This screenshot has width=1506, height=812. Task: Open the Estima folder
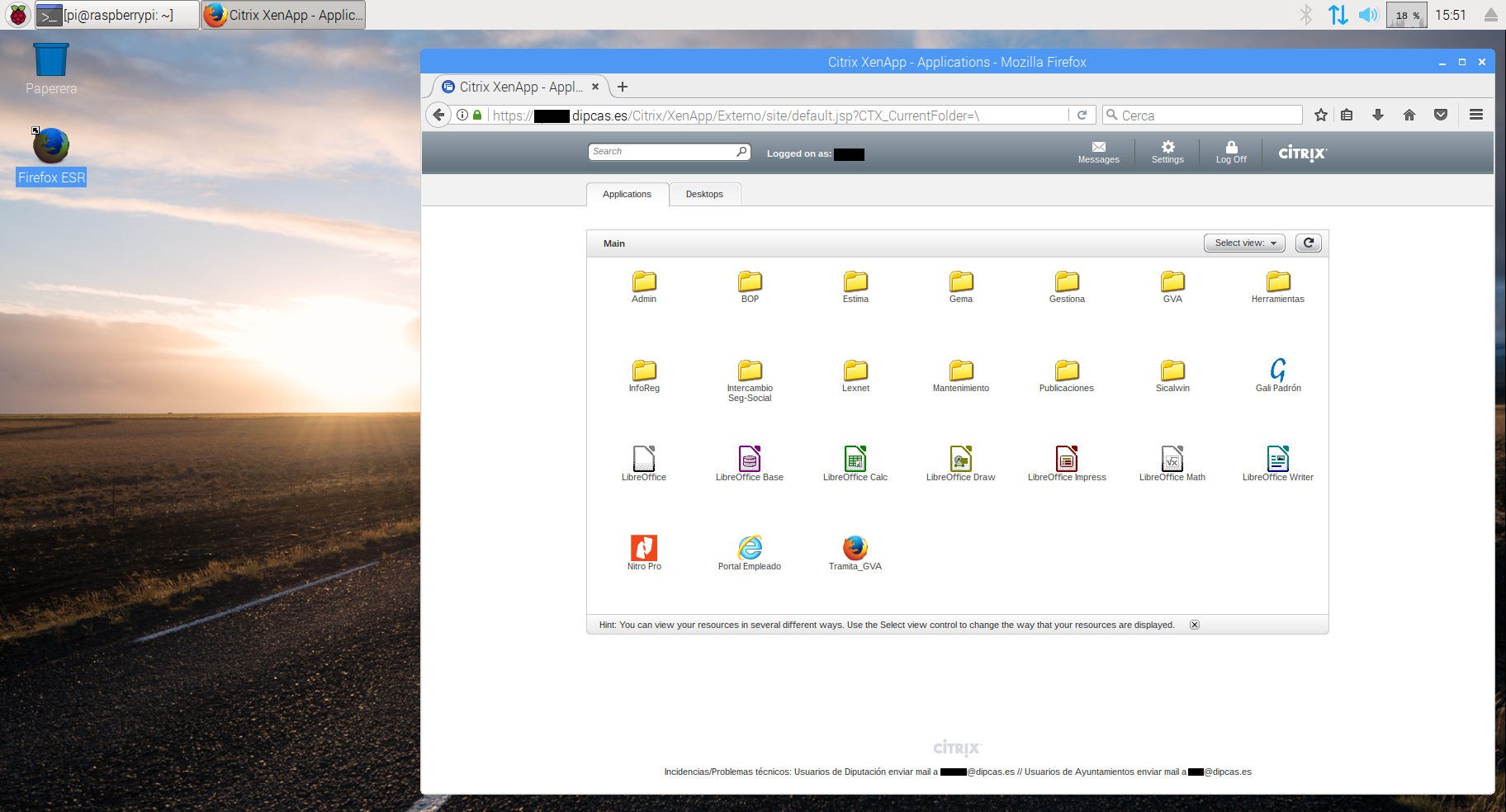[855, 286]
